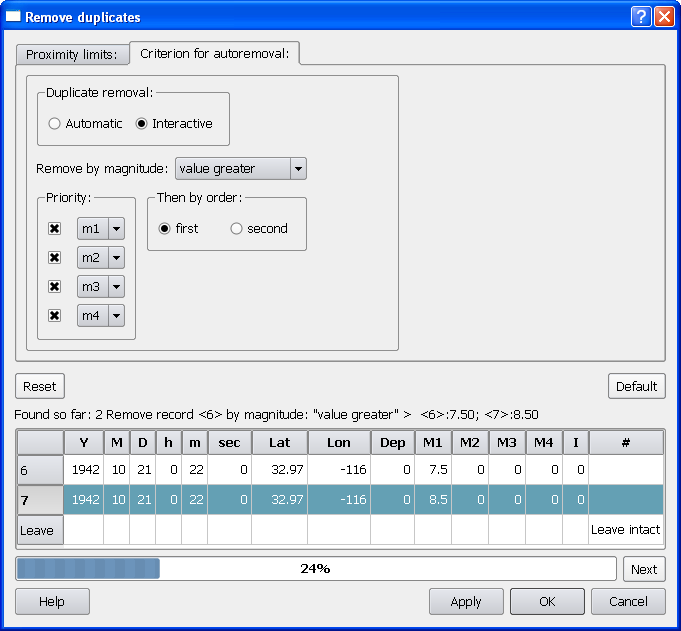Viewport: 681px width, 631px height.
Task: Select the Leave row header
Action: click(x=40, y=530)
